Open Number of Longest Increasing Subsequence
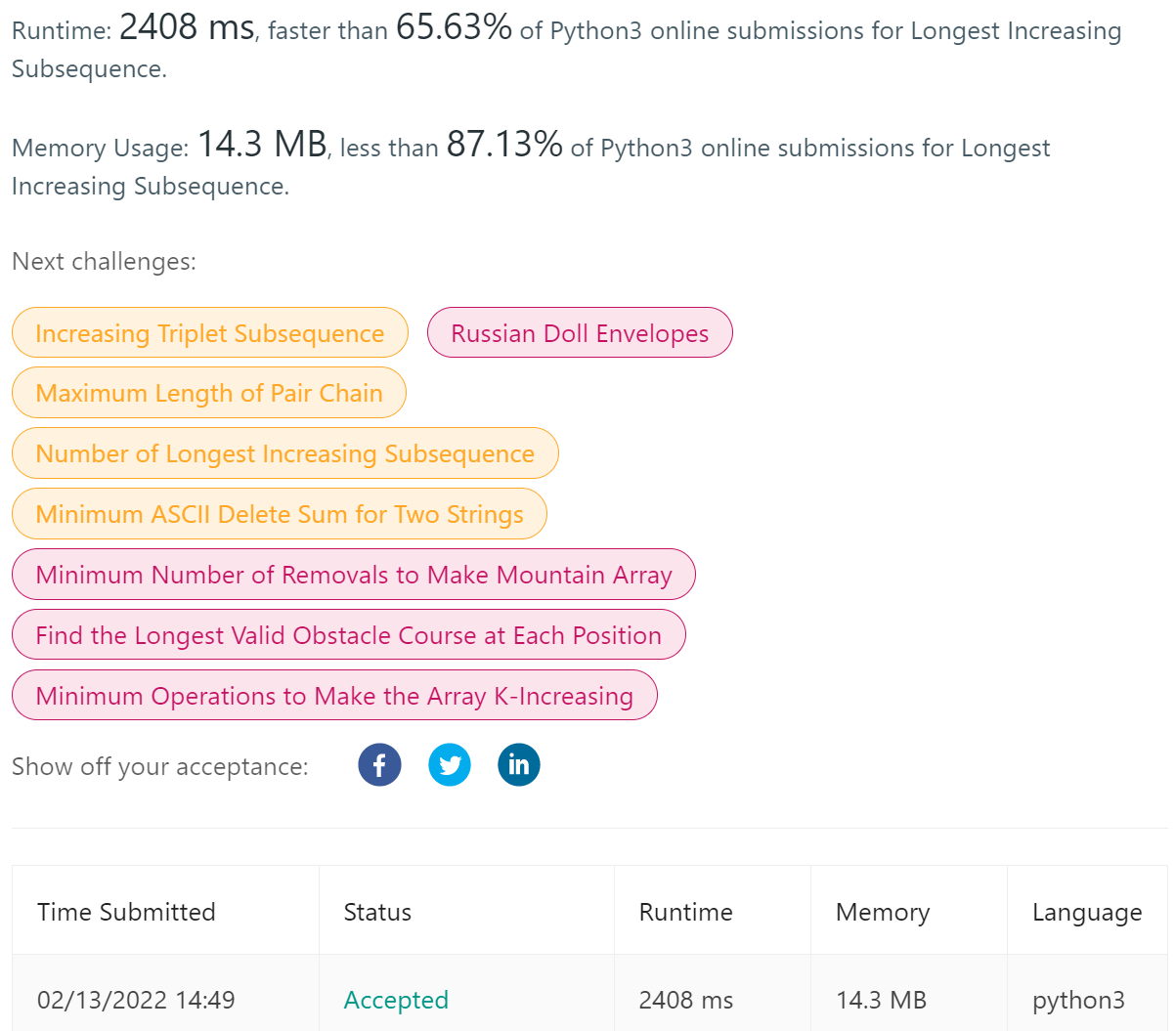This screenshot has height=1031, width=1176. 284,452
